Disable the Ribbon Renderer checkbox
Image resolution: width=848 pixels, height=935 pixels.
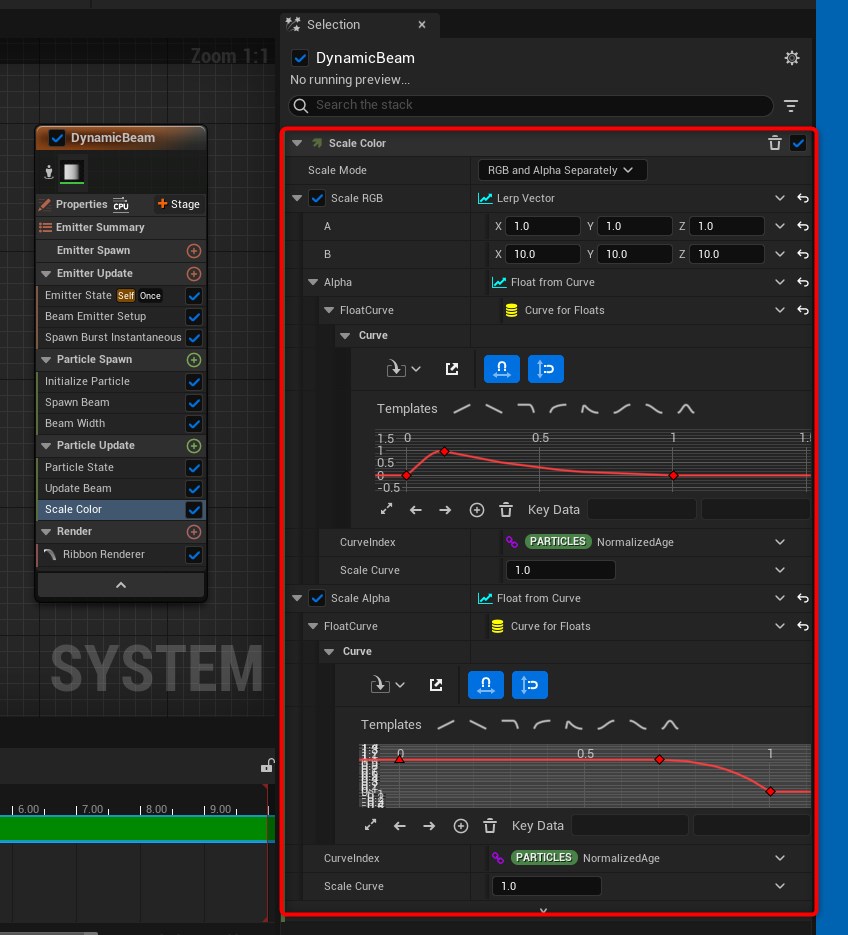194,555
